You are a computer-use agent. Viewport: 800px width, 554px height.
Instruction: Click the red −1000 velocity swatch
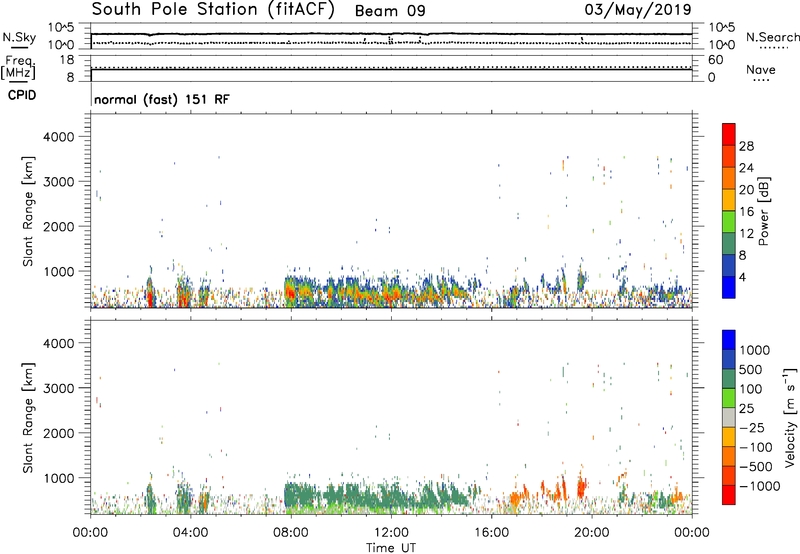[x=729, y=495]
